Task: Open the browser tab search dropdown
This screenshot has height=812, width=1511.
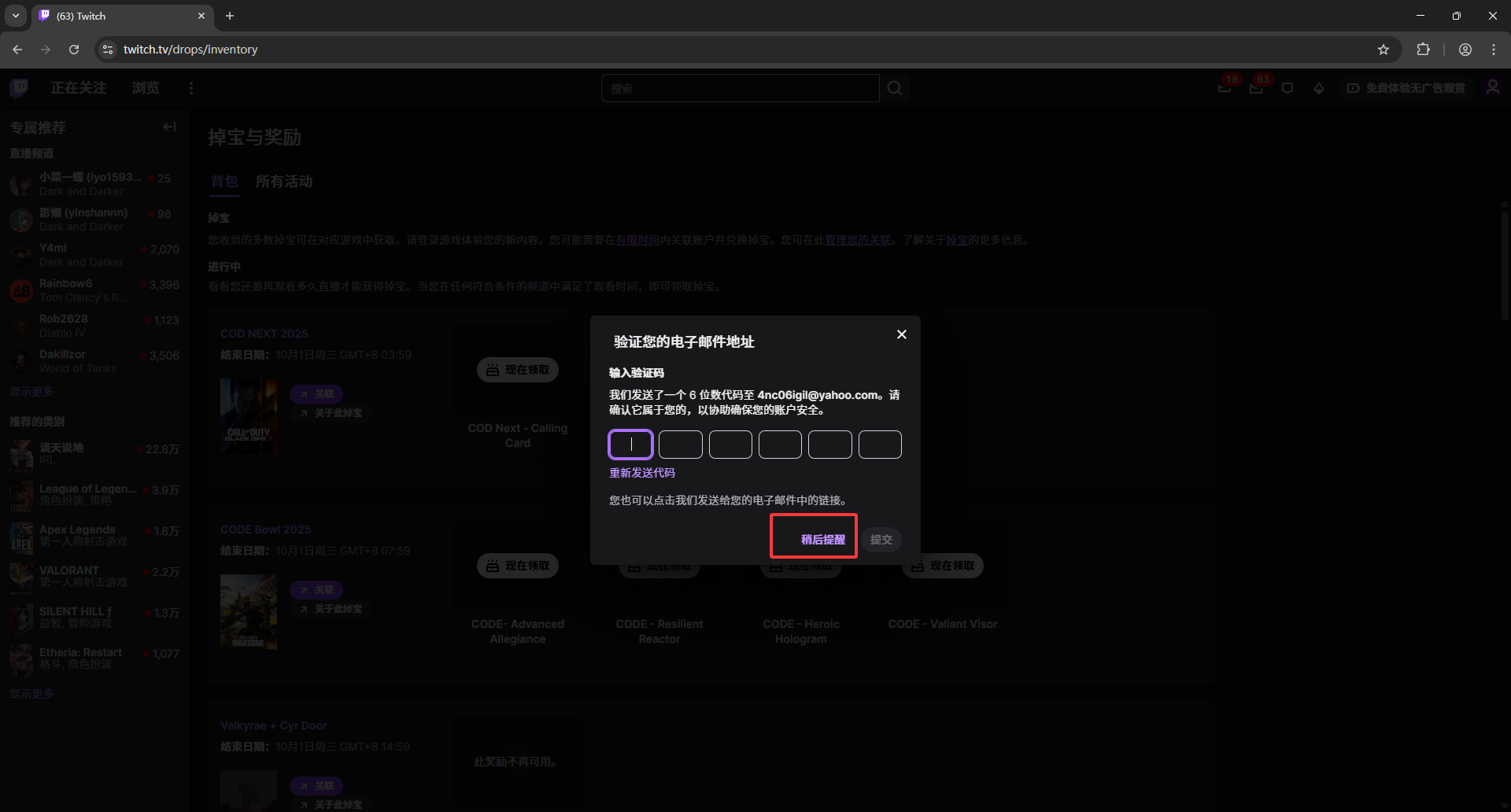Action: pos(16,16)
